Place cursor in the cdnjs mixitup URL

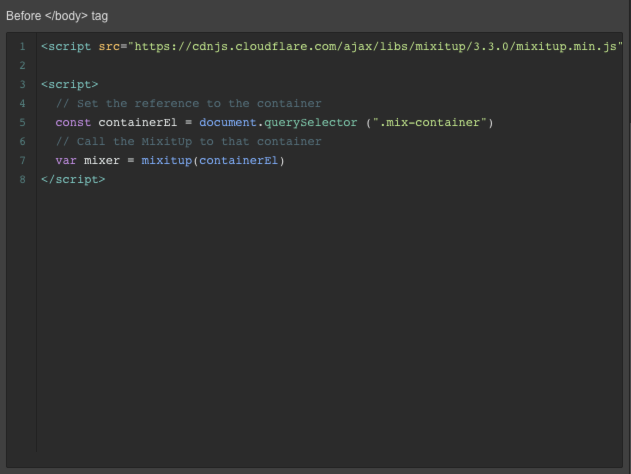(375, 47)
